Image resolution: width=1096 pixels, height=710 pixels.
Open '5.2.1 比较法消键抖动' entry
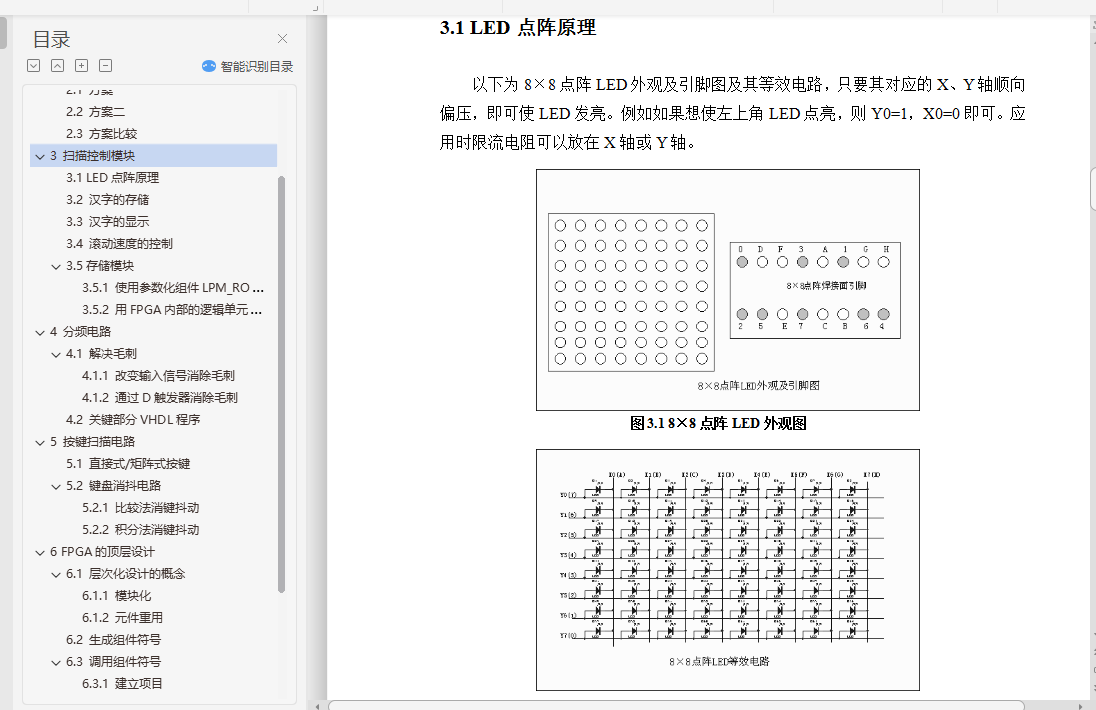(x=140, y=508)
